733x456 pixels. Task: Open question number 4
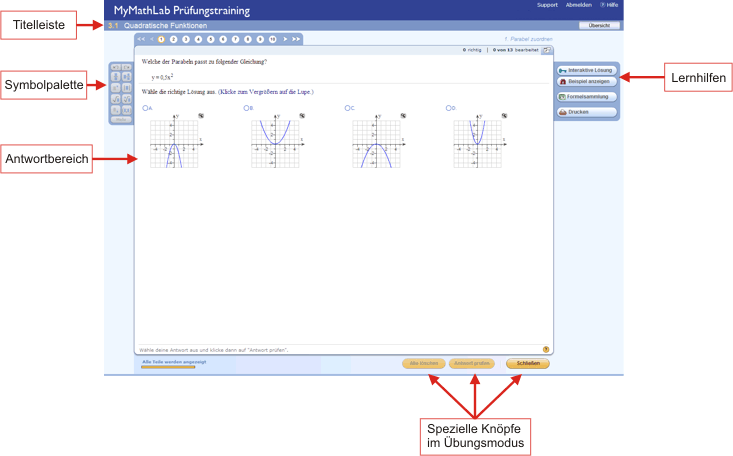tap(198, 39)
